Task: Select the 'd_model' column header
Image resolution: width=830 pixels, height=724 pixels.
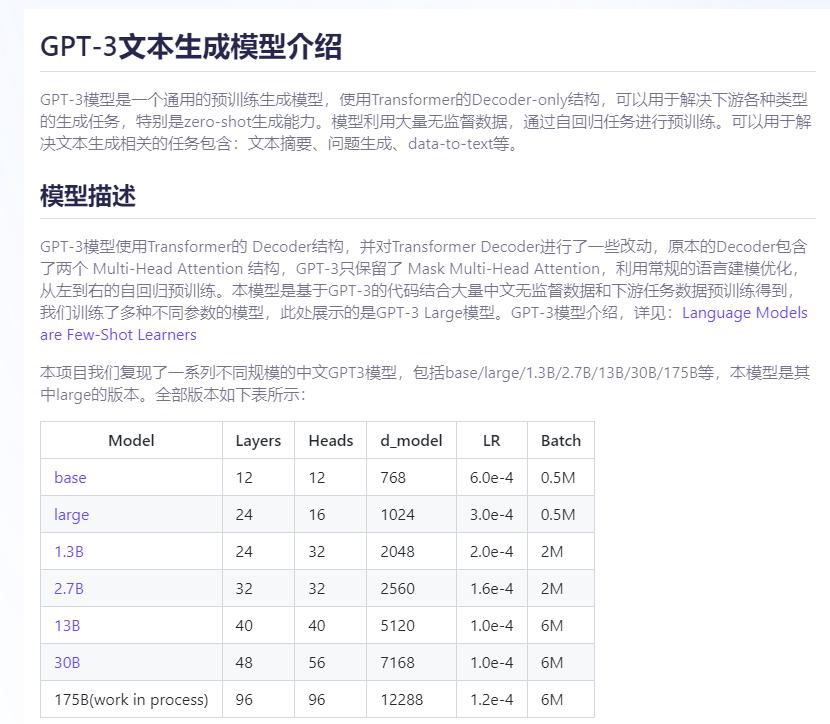Action: coord(411,440)
